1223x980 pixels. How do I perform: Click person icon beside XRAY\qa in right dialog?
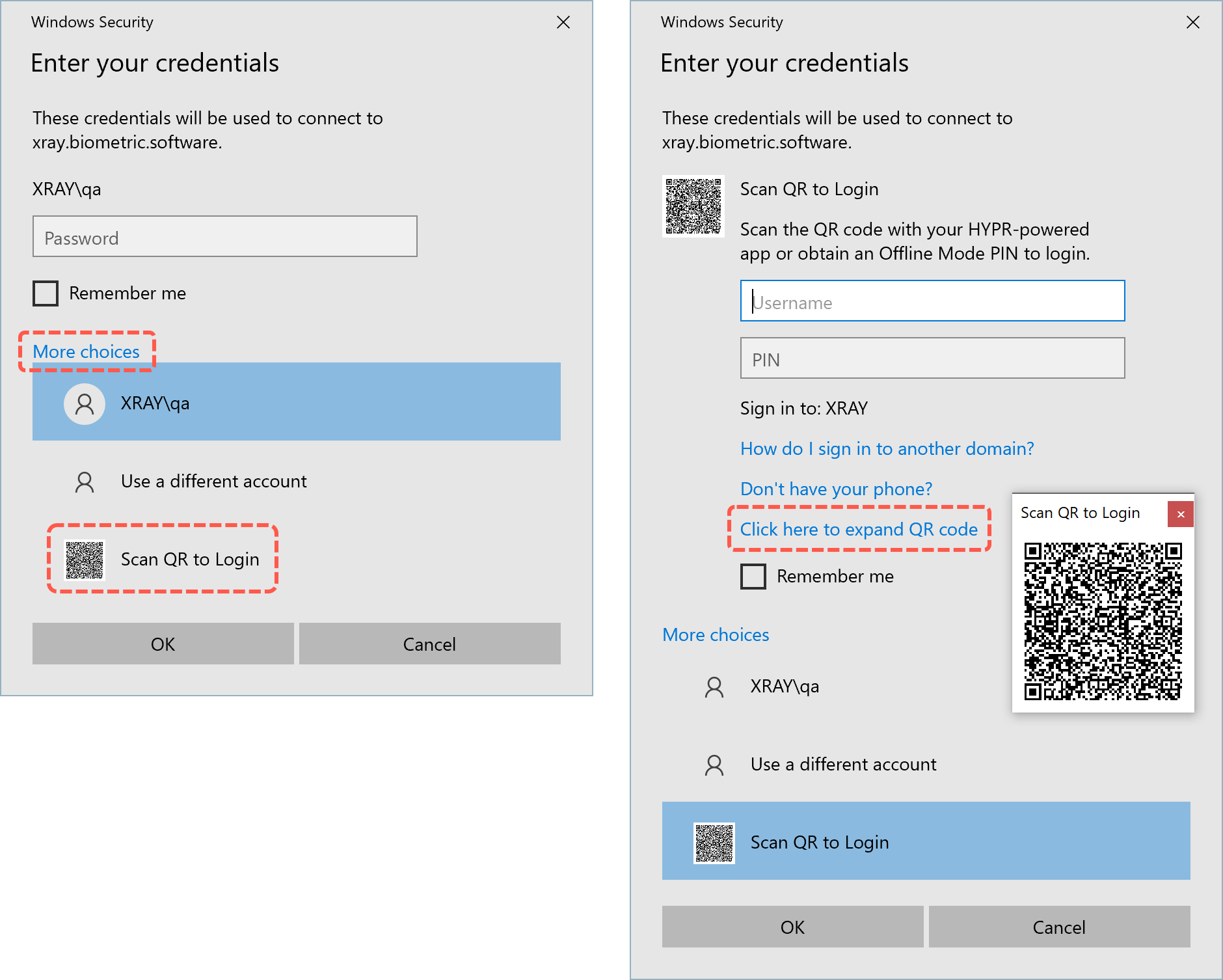(x=714, y=687)
